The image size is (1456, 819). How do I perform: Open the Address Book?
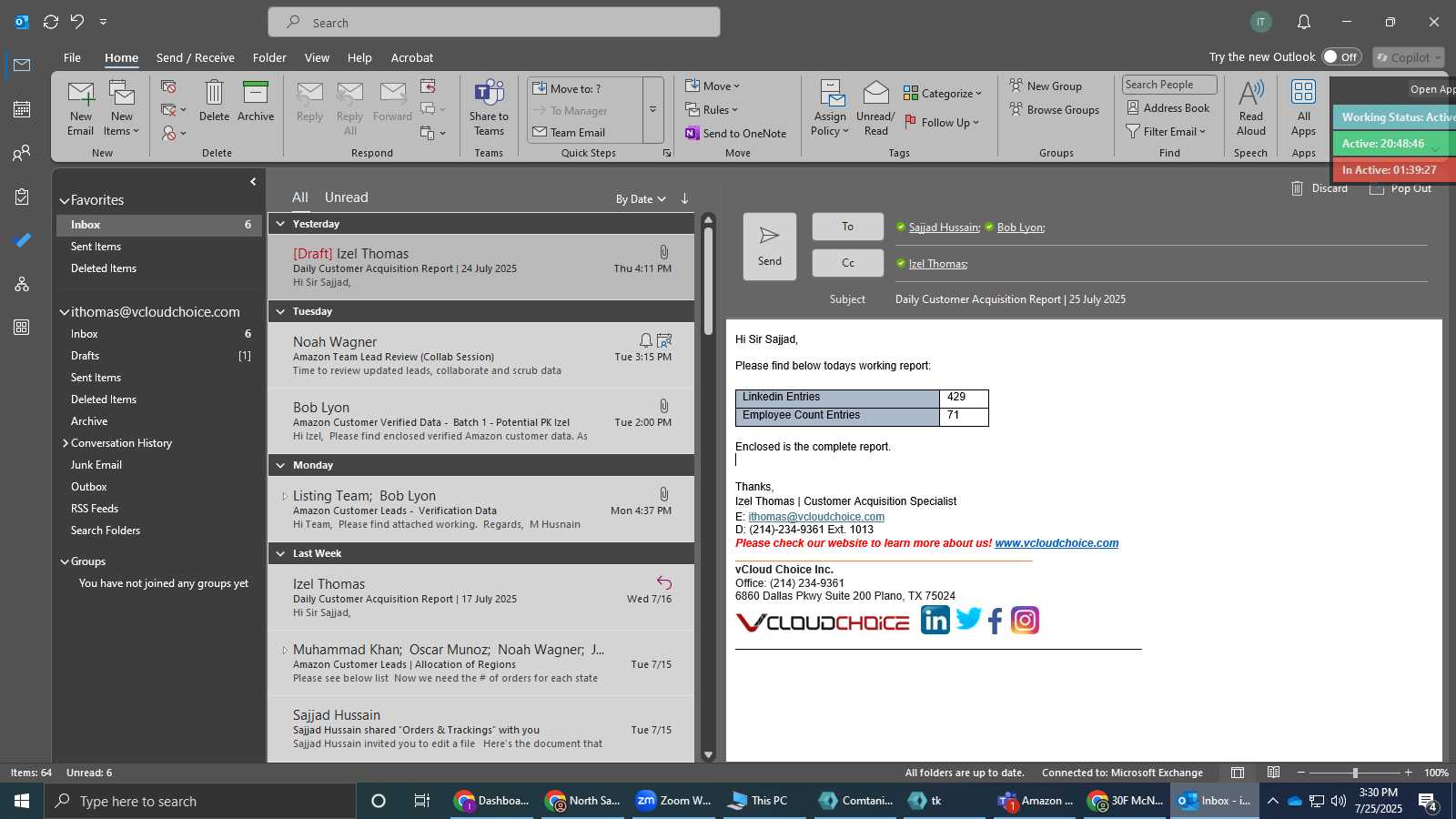(1168, 108)
